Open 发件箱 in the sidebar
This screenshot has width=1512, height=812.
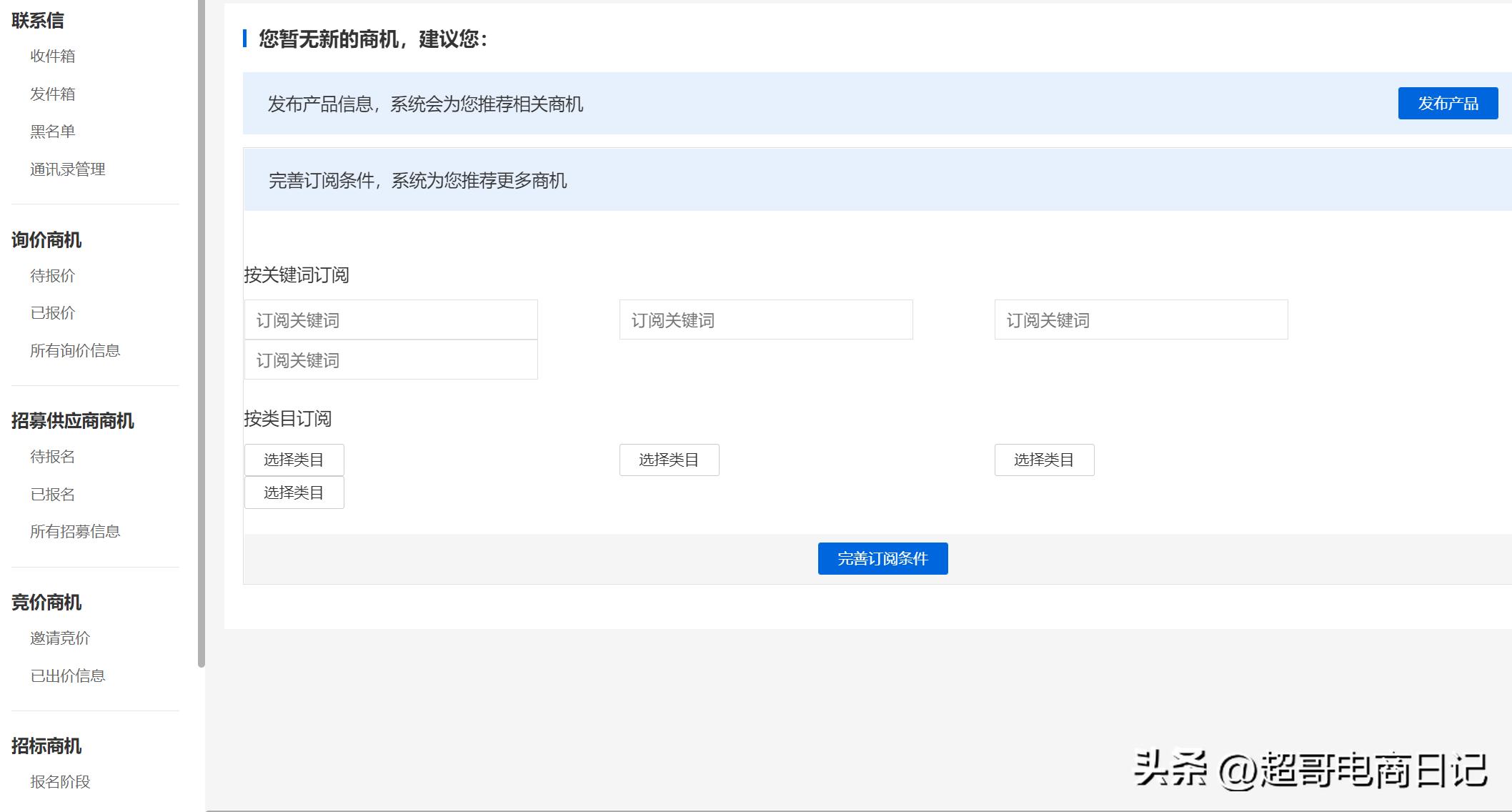coord(53,94)
